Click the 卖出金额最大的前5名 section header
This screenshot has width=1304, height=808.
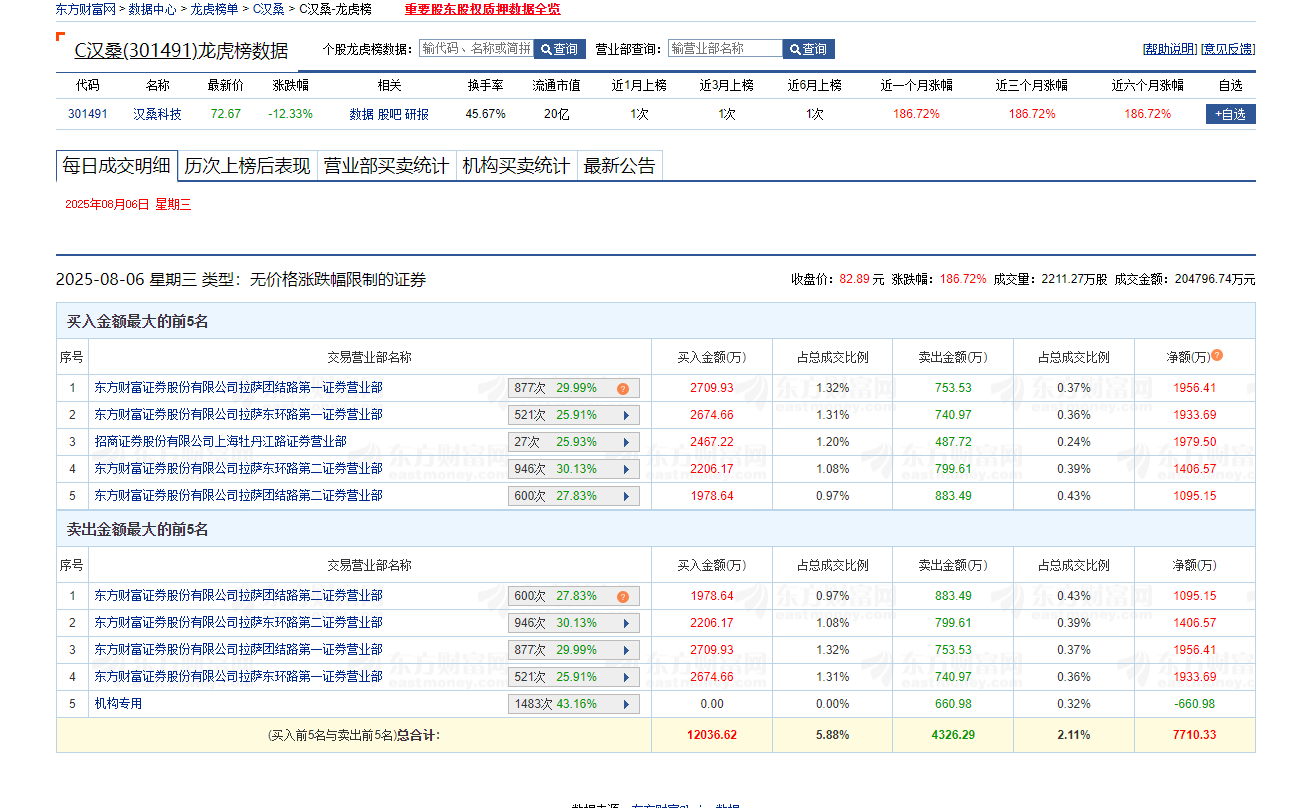137,530
